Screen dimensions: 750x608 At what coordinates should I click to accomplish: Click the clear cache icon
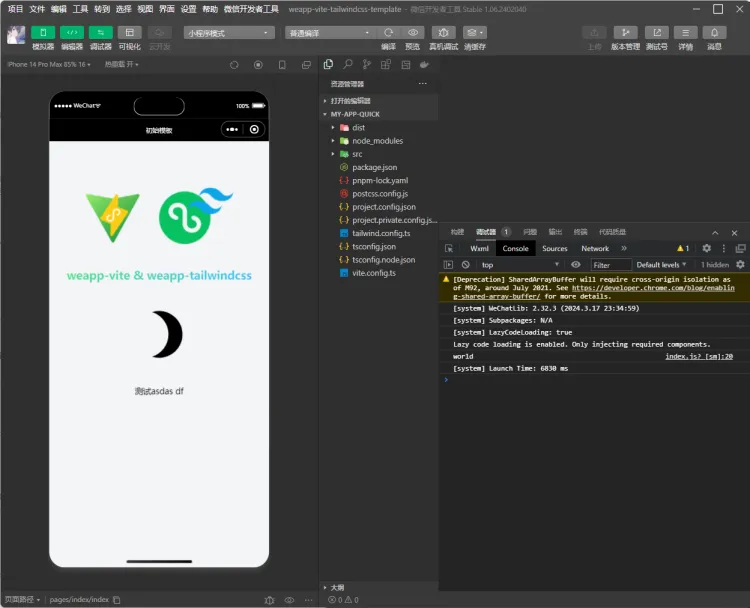click(475, 33)
